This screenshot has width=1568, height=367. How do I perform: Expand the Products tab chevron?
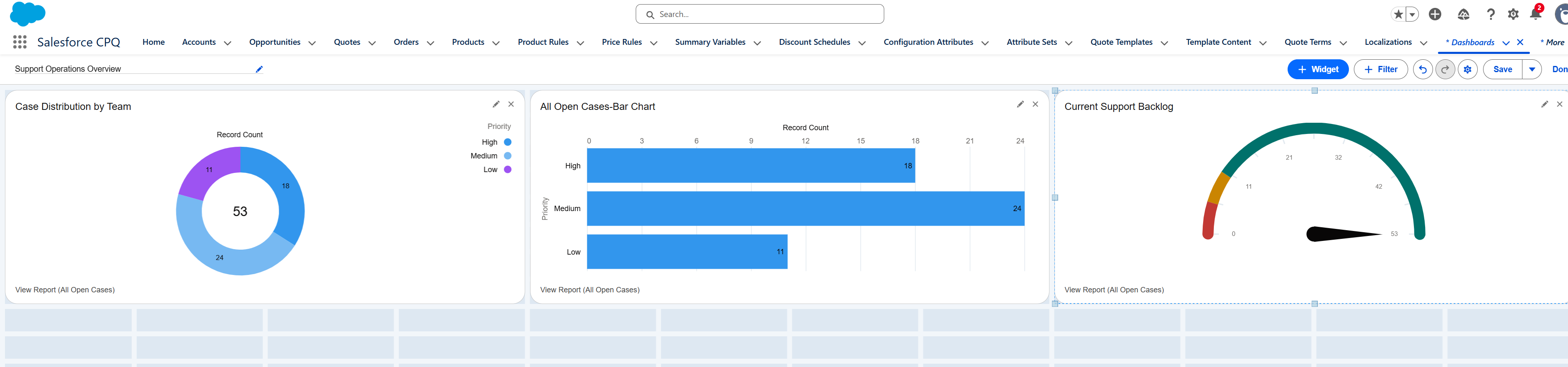496,43
